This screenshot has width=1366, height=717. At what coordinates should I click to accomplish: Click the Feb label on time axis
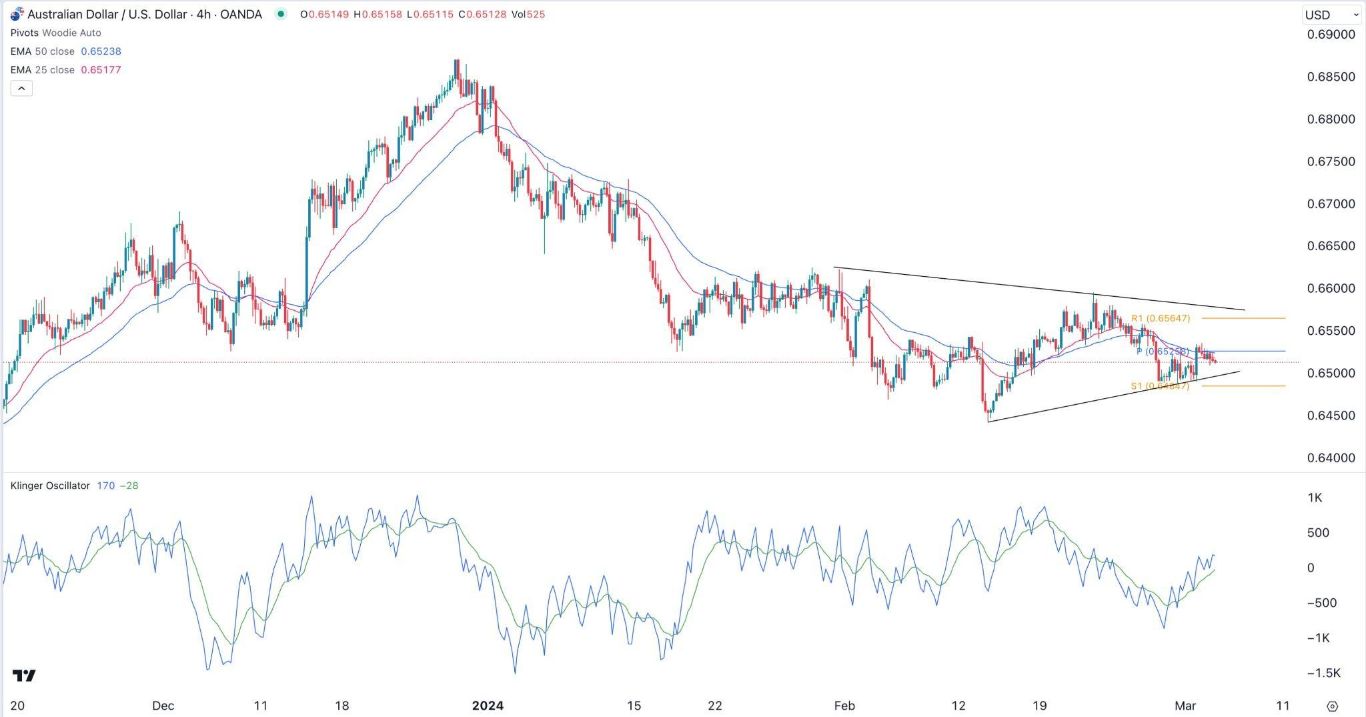pyautogui.click(x=845, y=706)
